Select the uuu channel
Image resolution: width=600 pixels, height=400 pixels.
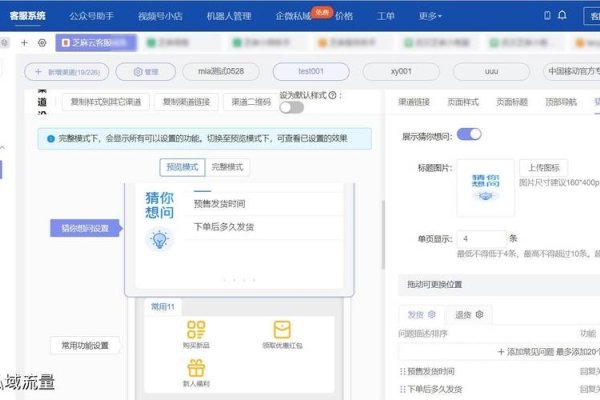[x=491, y=72]
